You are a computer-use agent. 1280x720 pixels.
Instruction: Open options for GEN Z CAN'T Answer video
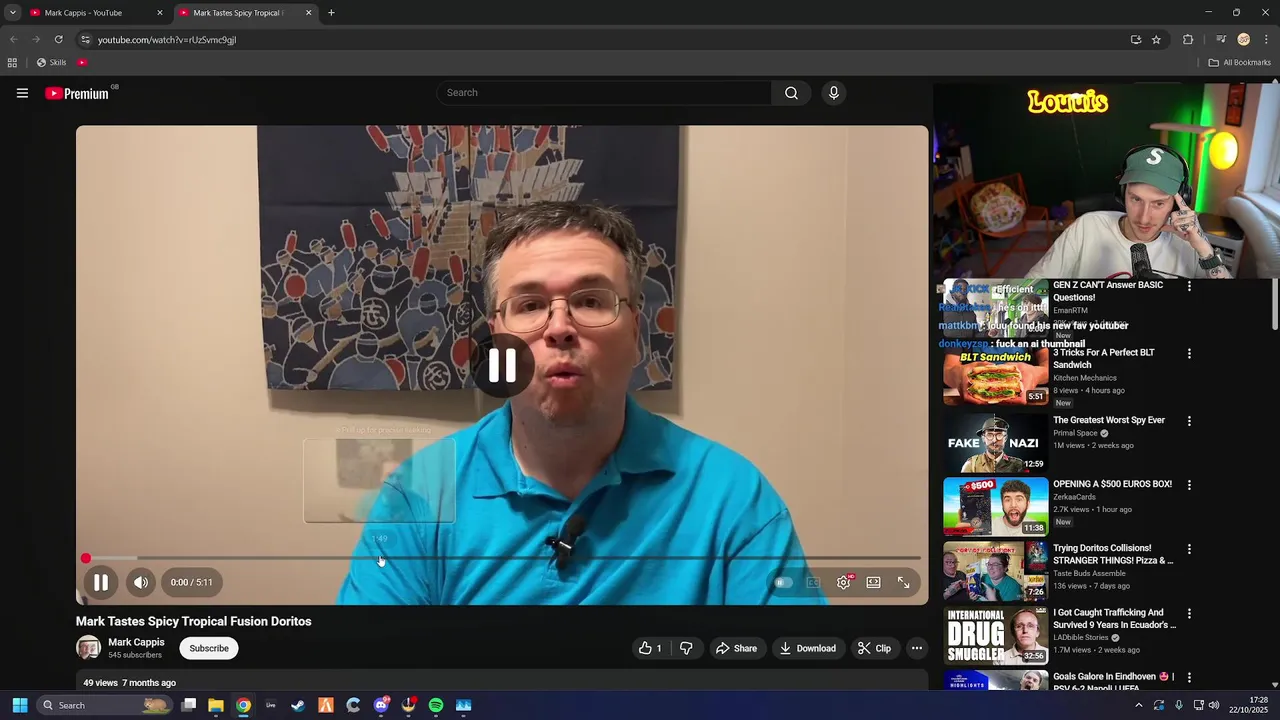[x=1189, y=286]
